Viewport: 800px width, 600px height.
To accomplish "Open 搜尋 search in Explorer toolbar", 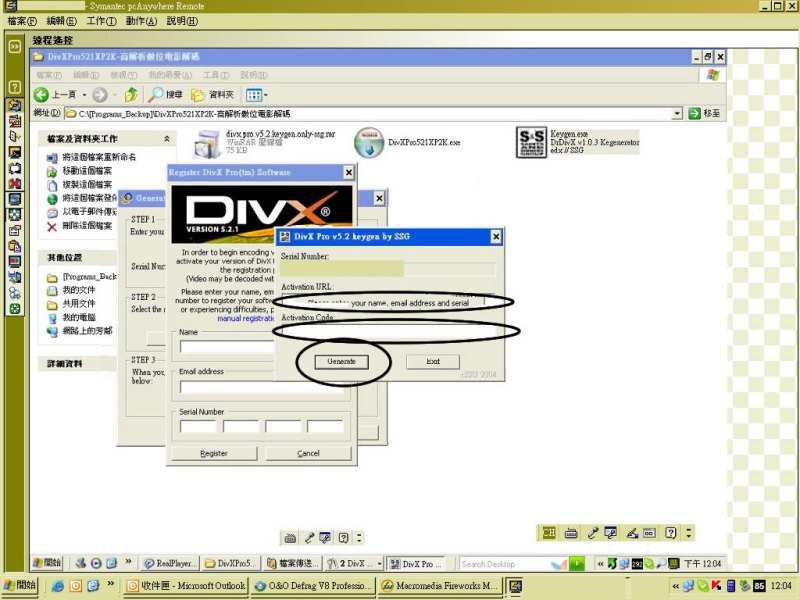I will (x=165, y=94).
